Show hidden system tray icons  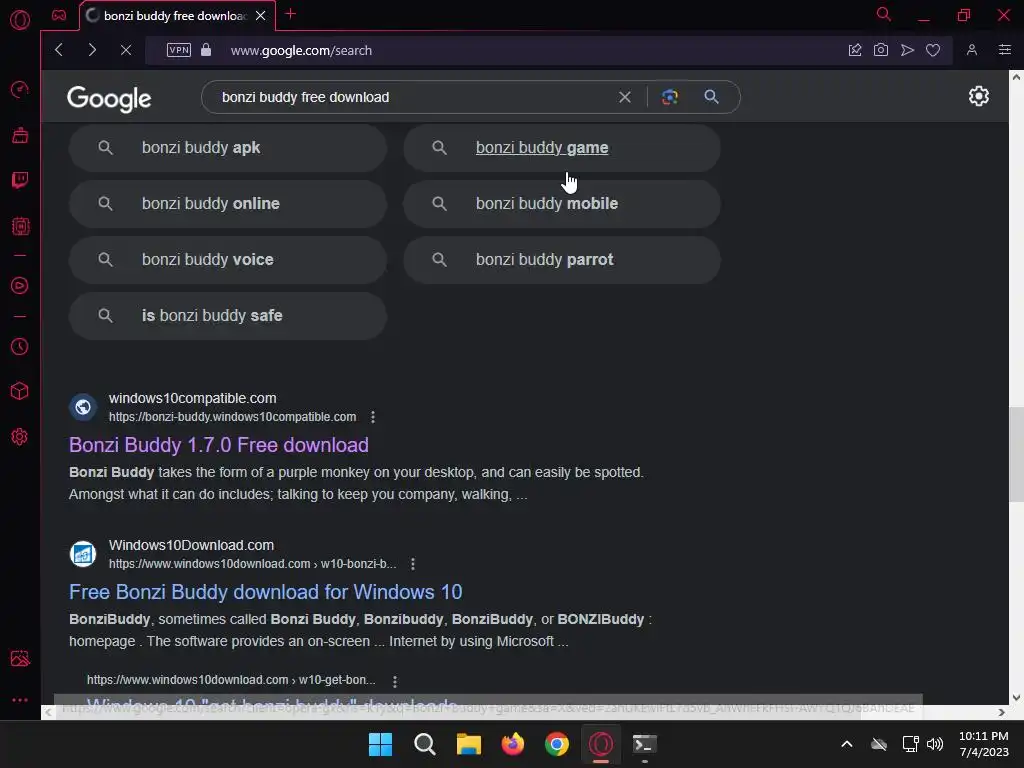tap(846, 744)
